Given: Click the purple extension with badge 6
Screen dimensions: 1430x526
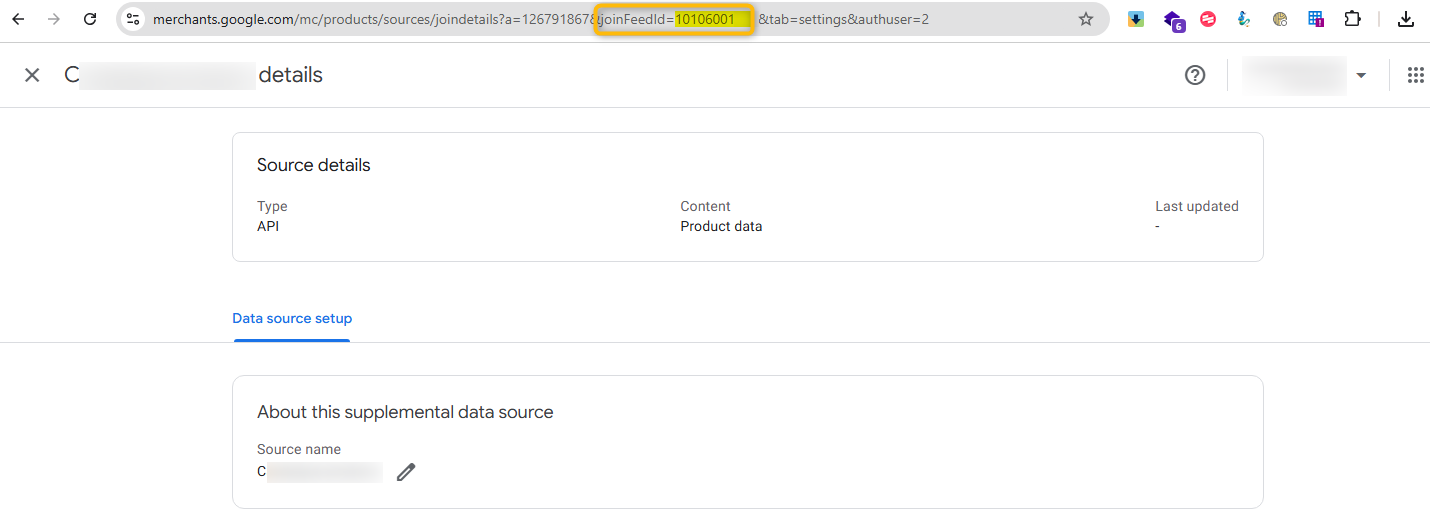Looking at the screenshot, I should 1173,20.
